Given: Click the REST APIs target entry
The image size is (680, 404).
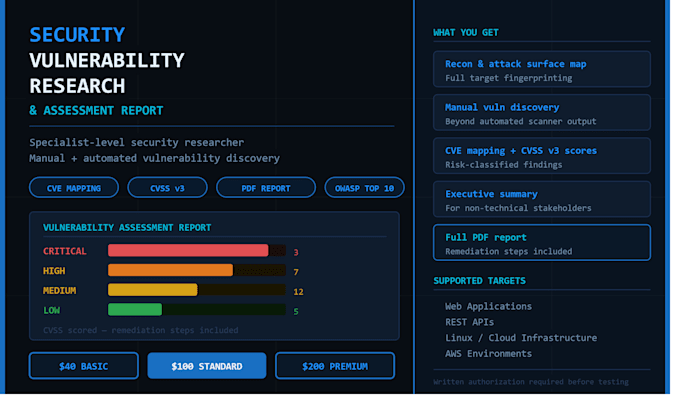Looking at the screenshot, I should coord(469,322).
